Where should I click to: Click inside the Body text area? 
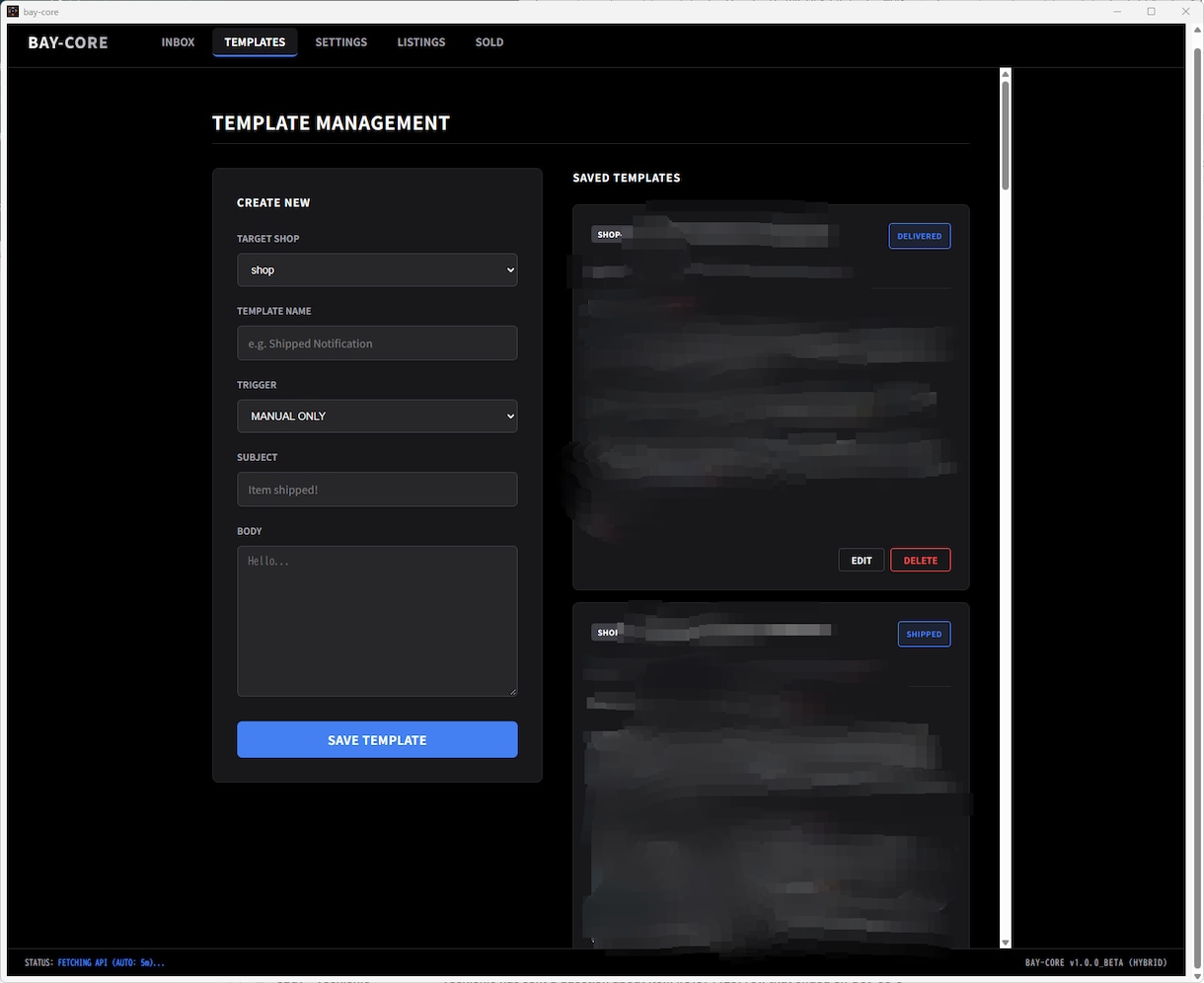pos(377,621)
